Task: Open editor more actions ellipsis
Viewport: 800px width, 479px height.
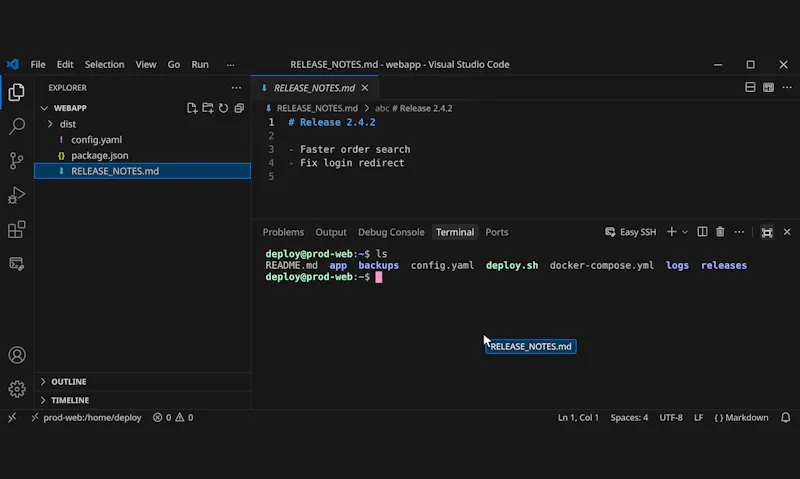Action: point(787,87)
